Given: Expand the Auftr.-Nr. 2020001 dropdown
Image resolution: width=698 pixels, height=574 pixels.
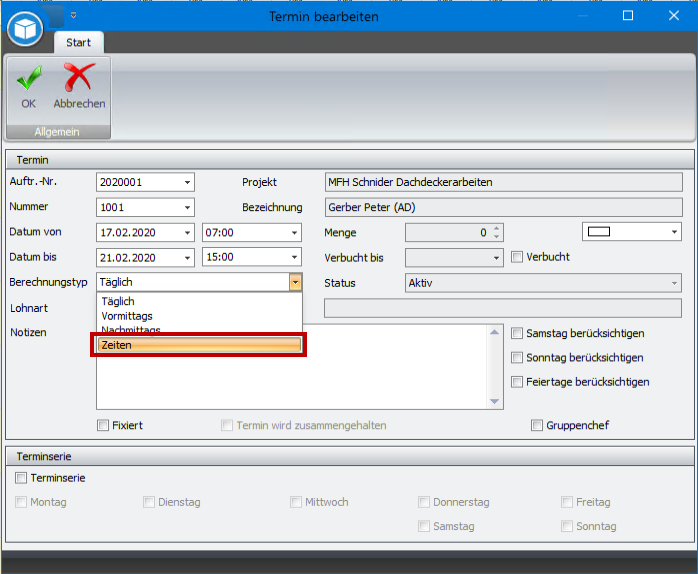Looking at the screenshot, I should click(x=187, y=183).
